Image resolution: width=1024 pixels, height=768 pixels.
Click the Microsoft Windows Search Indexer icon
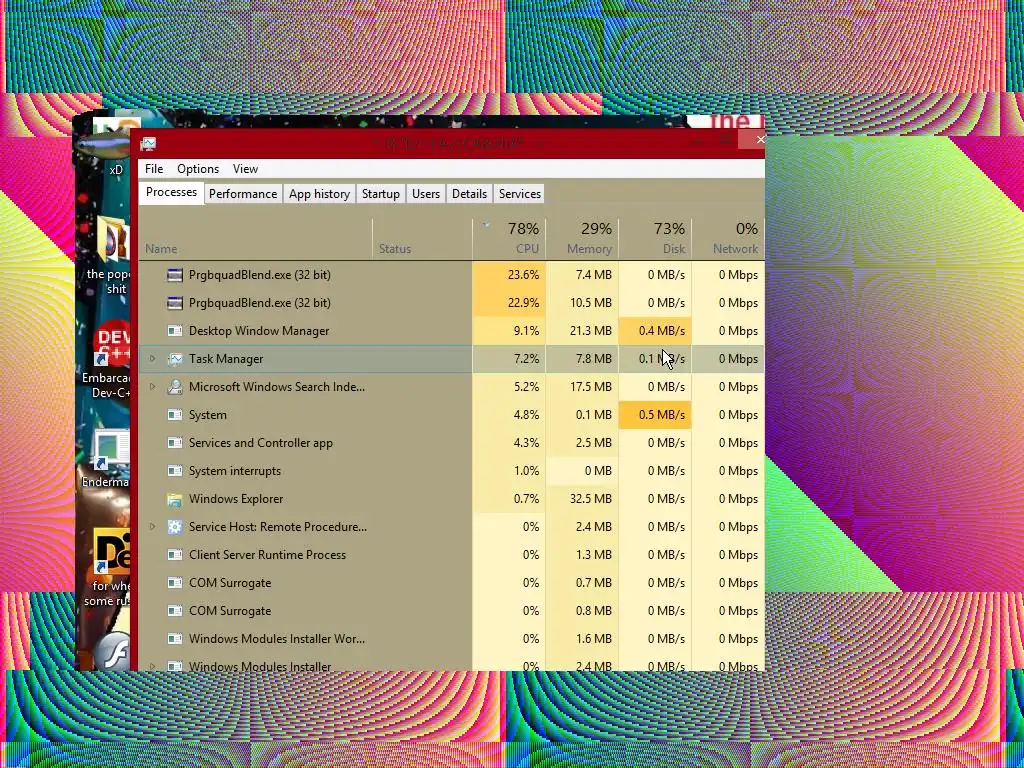click(x=174, y=387)
